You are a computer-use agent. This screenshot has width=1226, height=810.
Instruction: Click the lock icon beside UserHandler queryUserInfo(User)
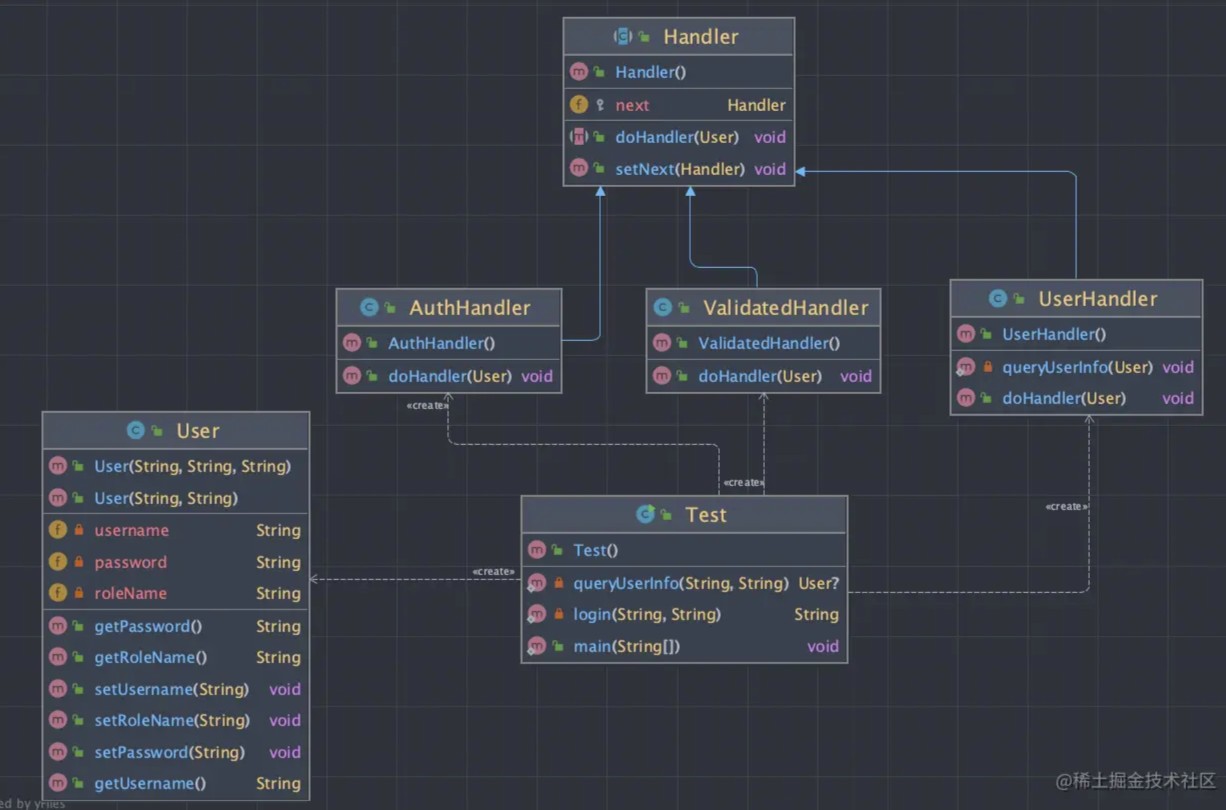coord(988,367)
